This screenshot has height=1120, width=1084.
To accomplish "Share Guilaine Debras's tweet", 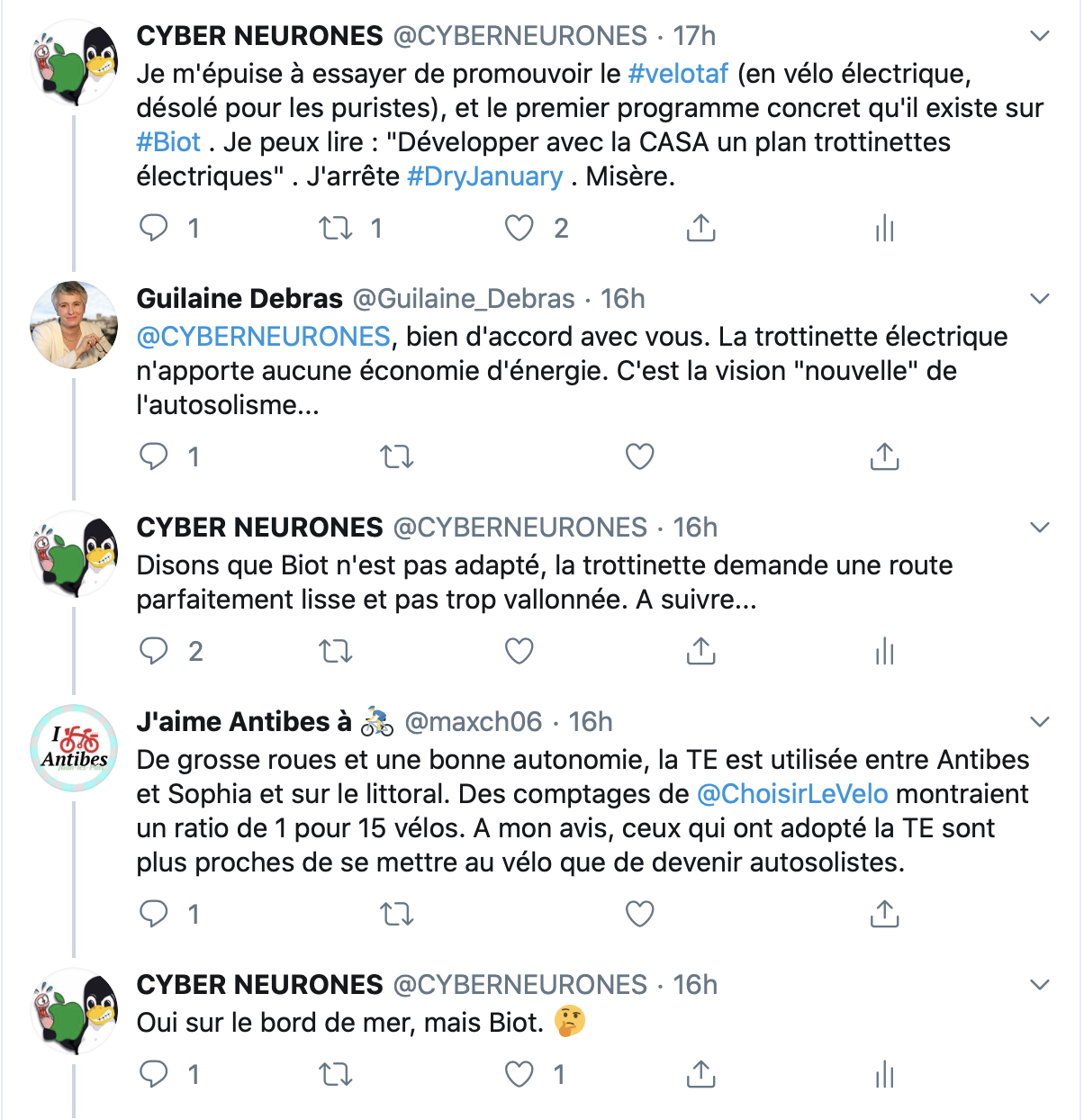I will click(884, 456).
